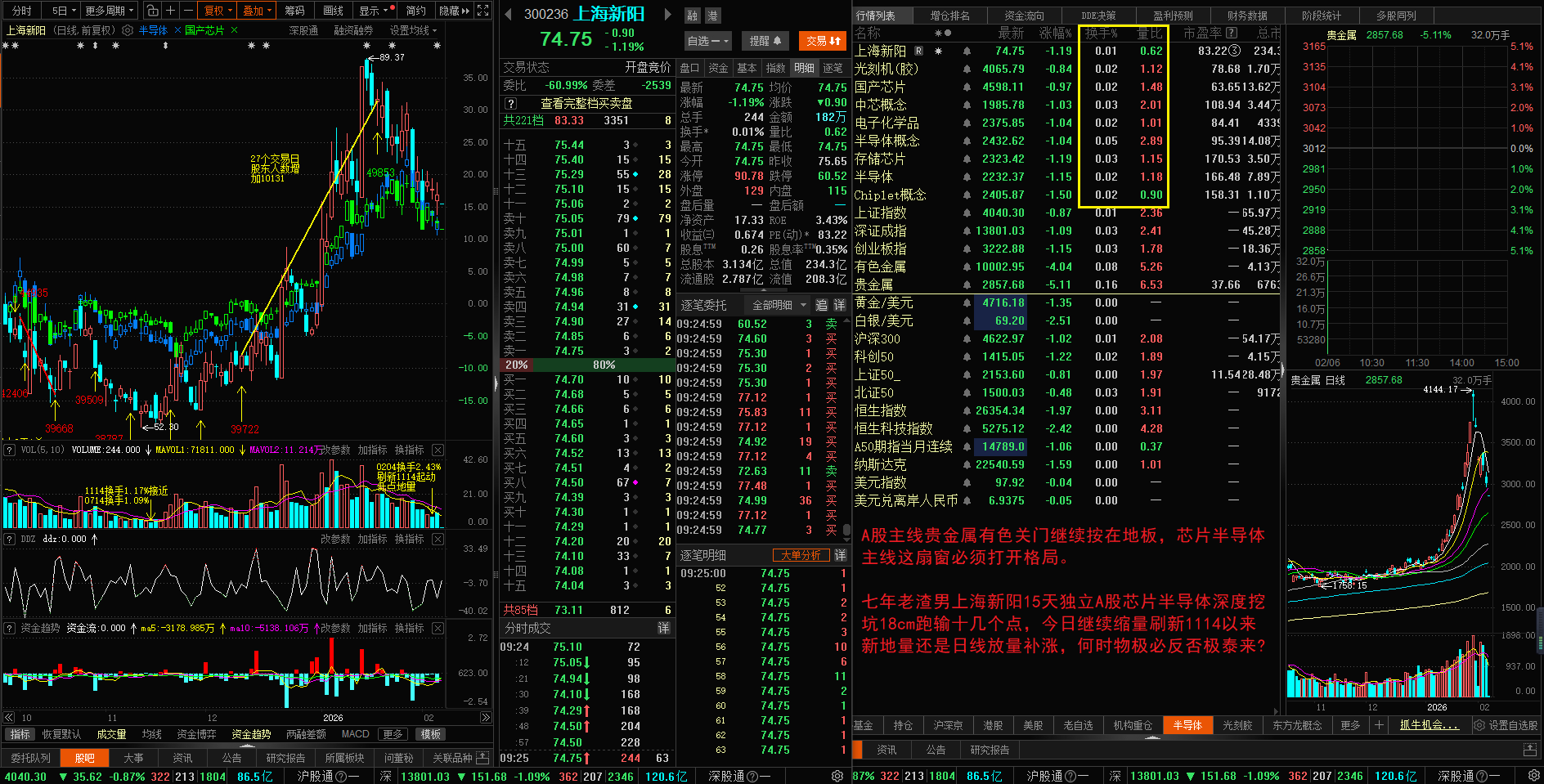Open 模板 template button
This screenshot has width=1544, height=784.
pyautogui.click(x=431, y=734)
